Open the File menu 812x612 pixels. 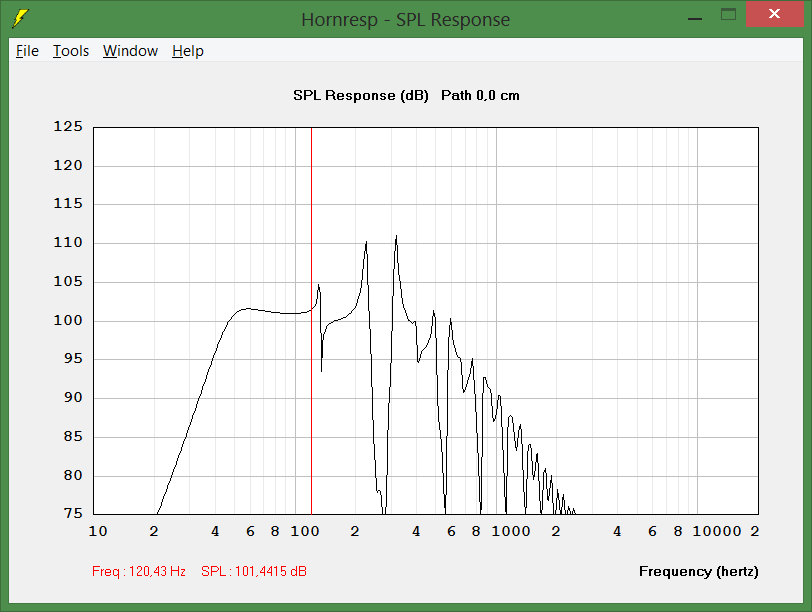point(27,51)
